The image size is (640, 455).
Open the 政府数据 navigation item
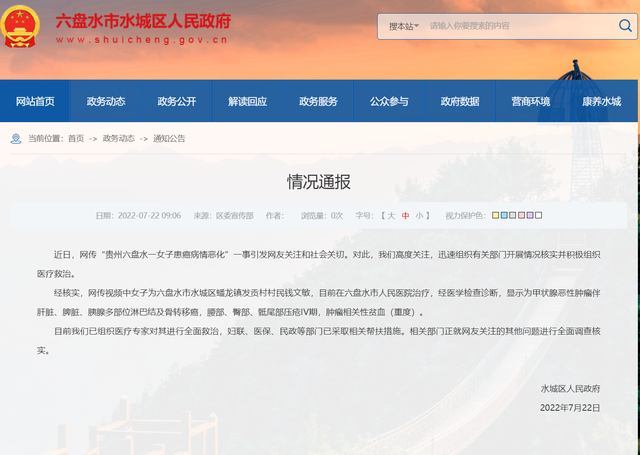[460, 102]
